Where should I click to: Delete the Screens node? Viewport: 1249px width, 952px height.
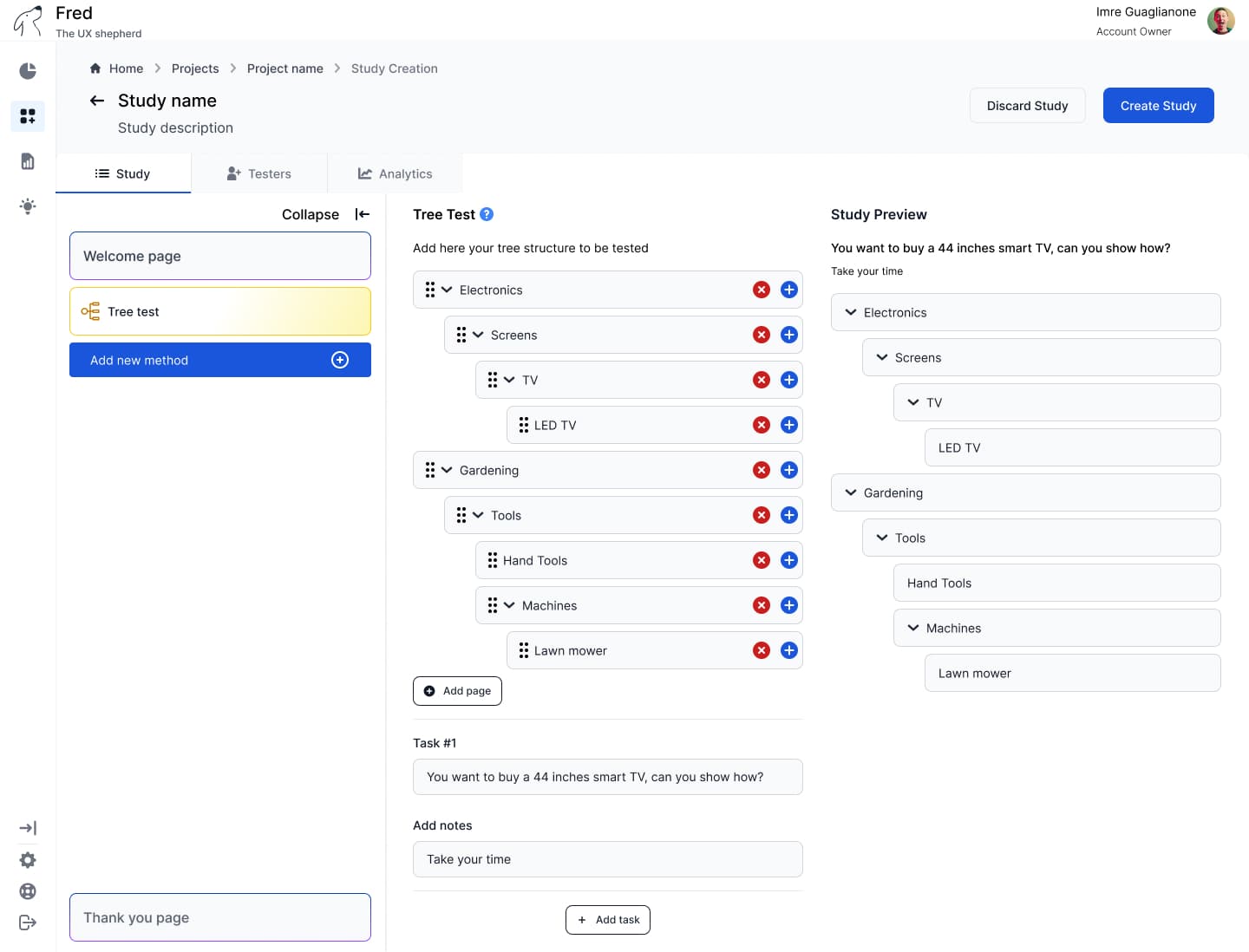[762, 335]
